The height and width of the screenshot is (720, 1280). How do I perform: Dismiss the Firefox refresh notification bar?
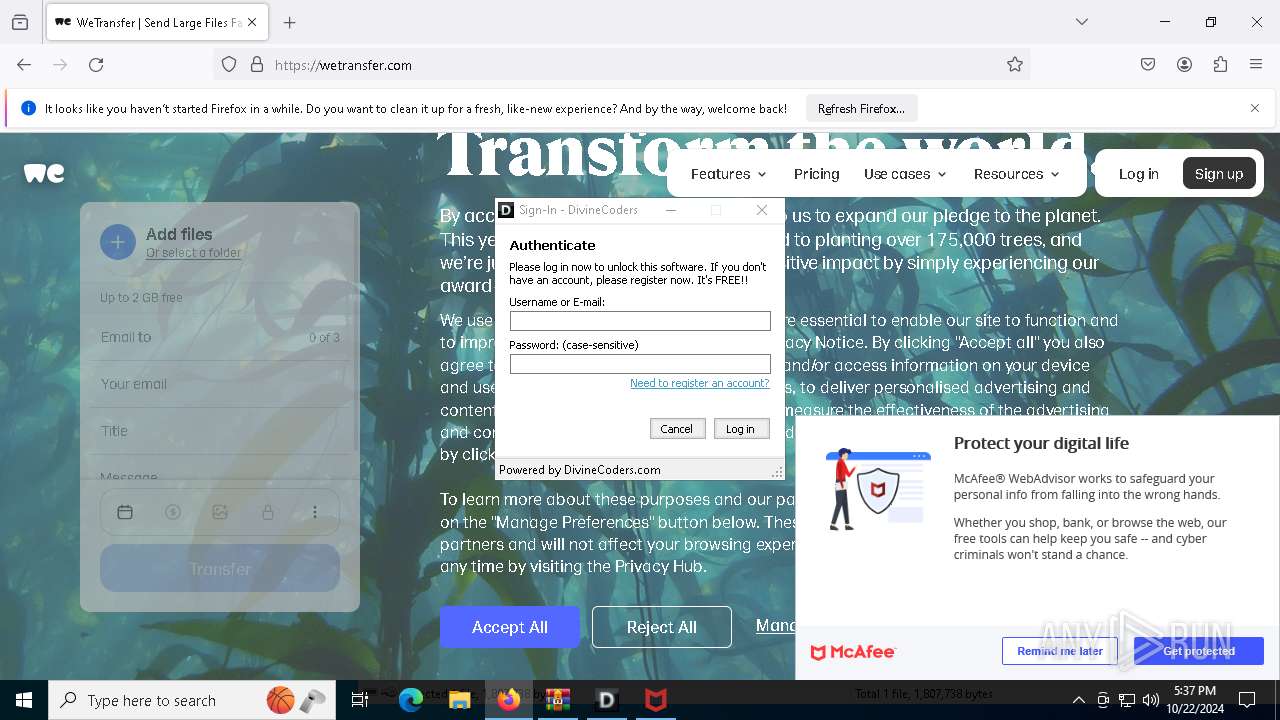[x=1255, y=108]
